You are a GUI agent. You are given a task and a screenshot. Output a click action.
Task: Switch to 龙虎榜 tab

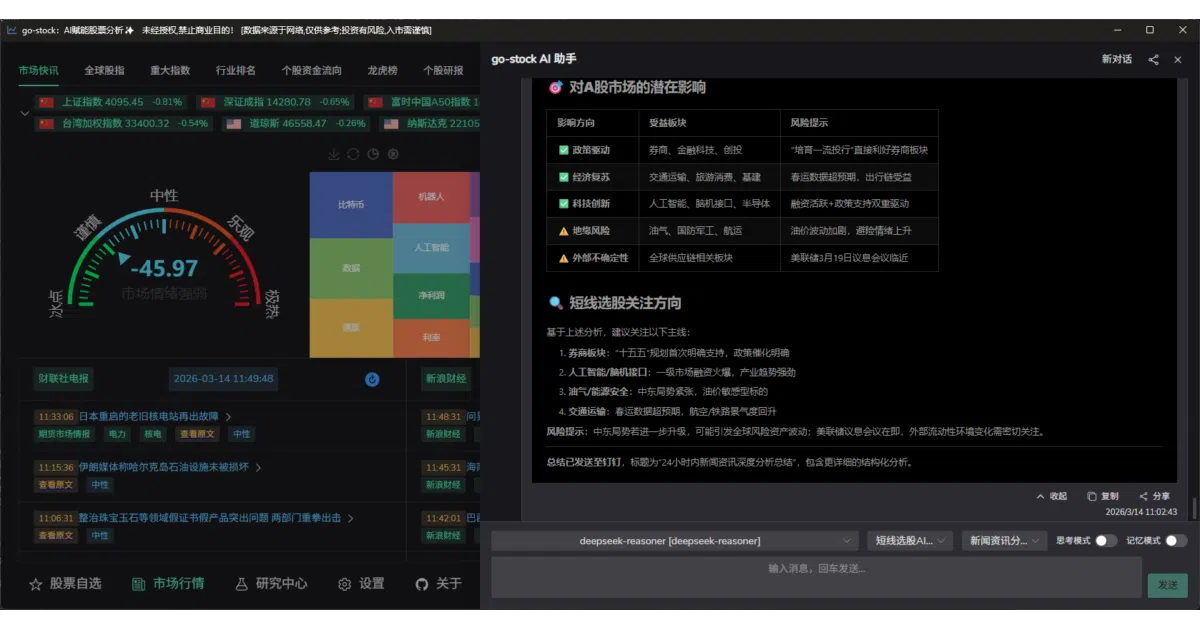(x=382, y=71)
